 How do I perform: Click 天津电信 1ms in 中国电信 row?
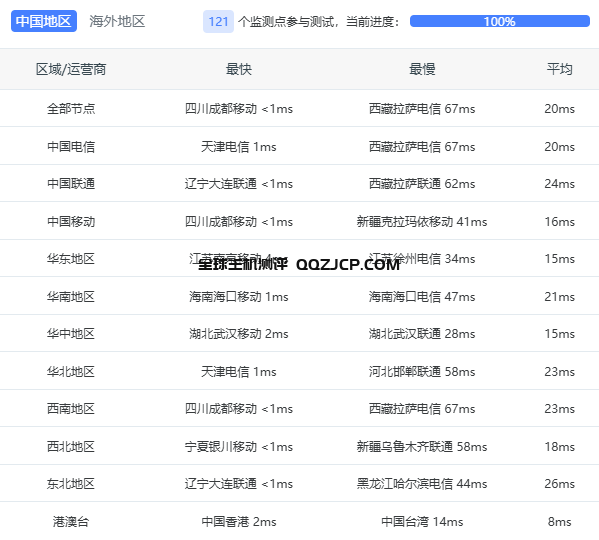pyautogui.click(x=239, y=147)
